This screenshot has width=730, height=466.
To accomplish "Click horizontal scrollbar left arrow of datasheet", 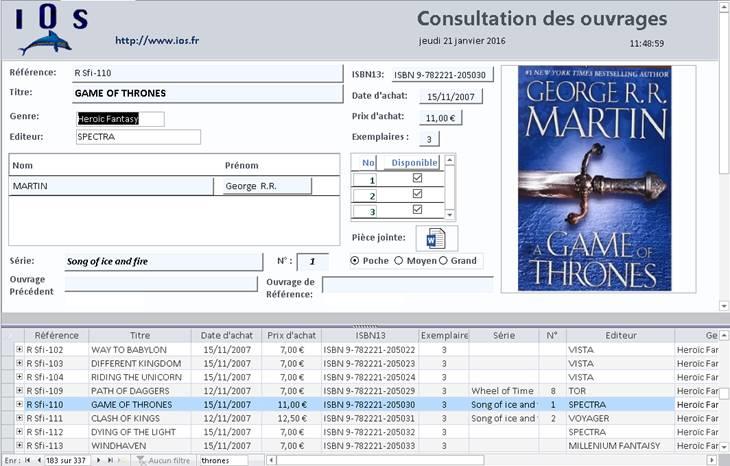I will click(271, 460).
